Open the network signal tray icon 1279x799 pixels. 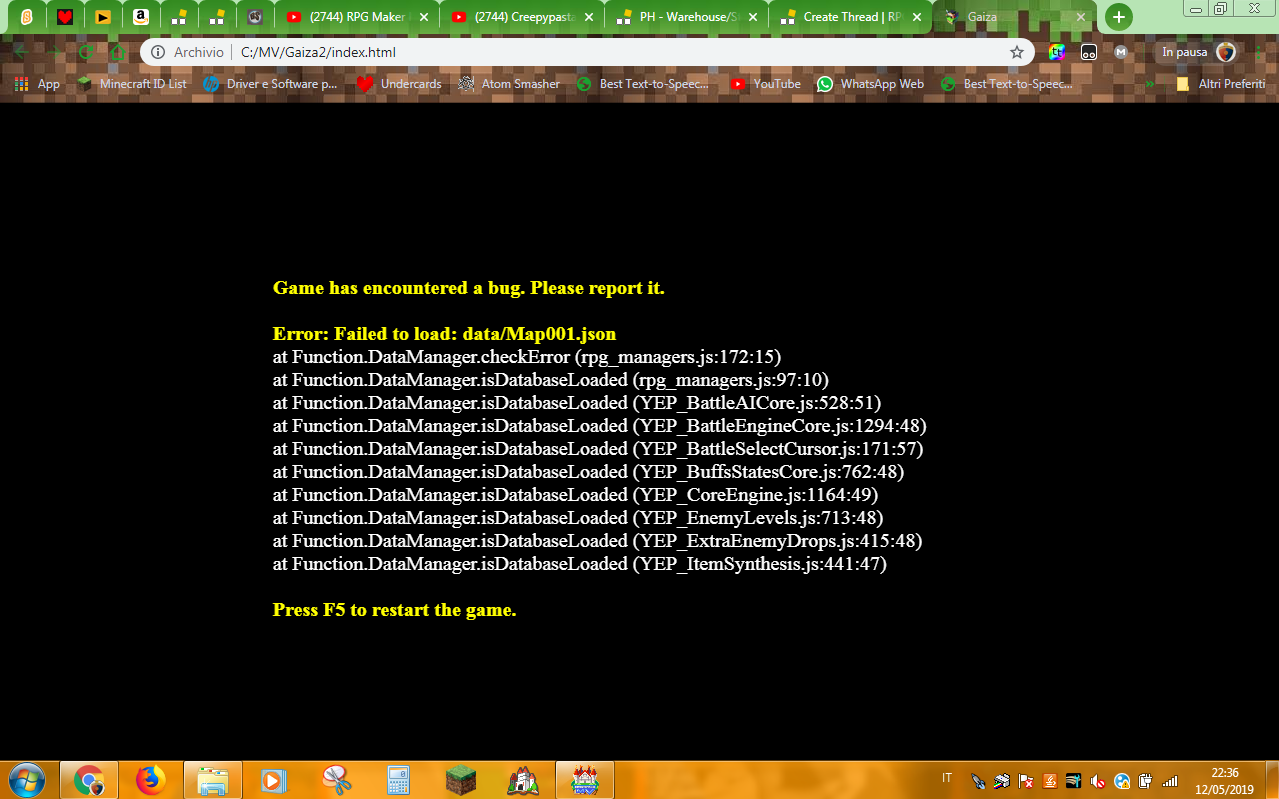pyautogui.click(x=1169, y=781)
